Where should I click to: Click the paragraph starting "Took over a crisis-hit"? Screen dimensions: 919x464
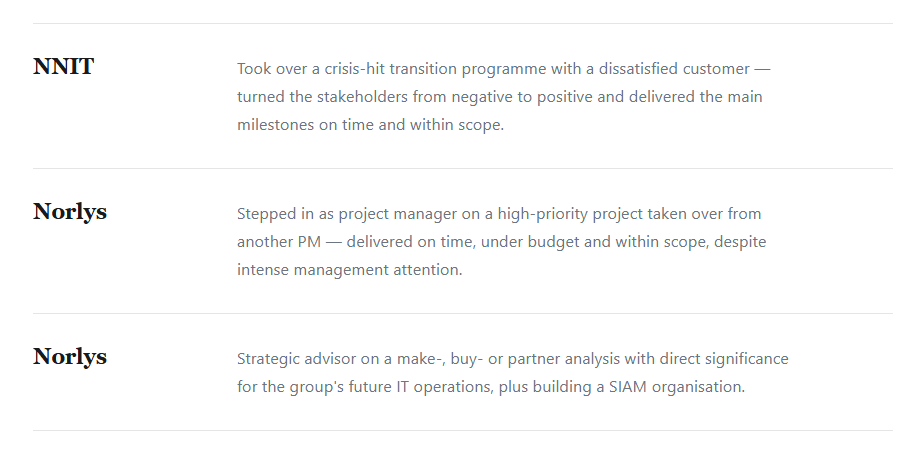coord(503,97)
